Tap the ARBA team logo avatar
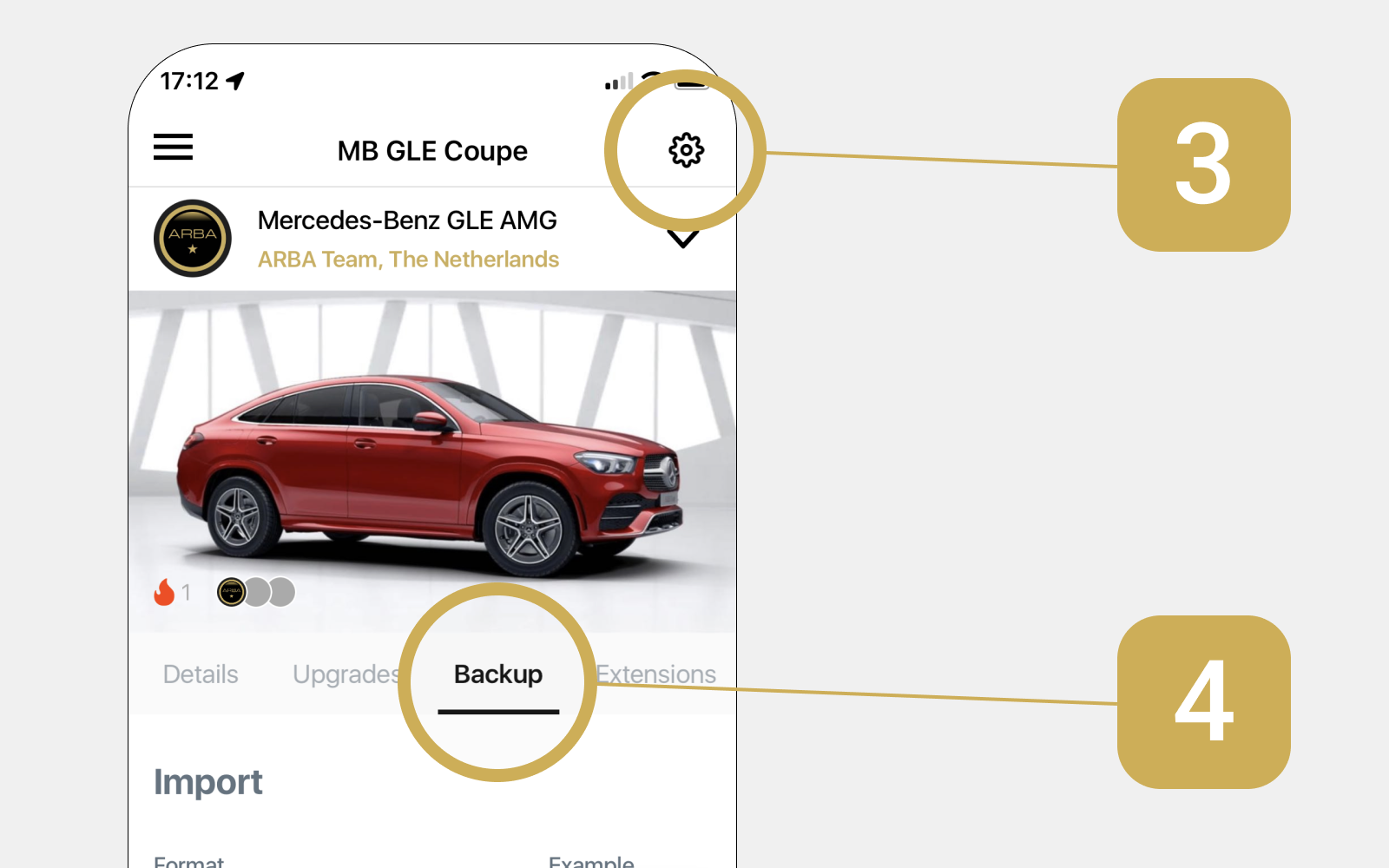 (x=193, y=239)
